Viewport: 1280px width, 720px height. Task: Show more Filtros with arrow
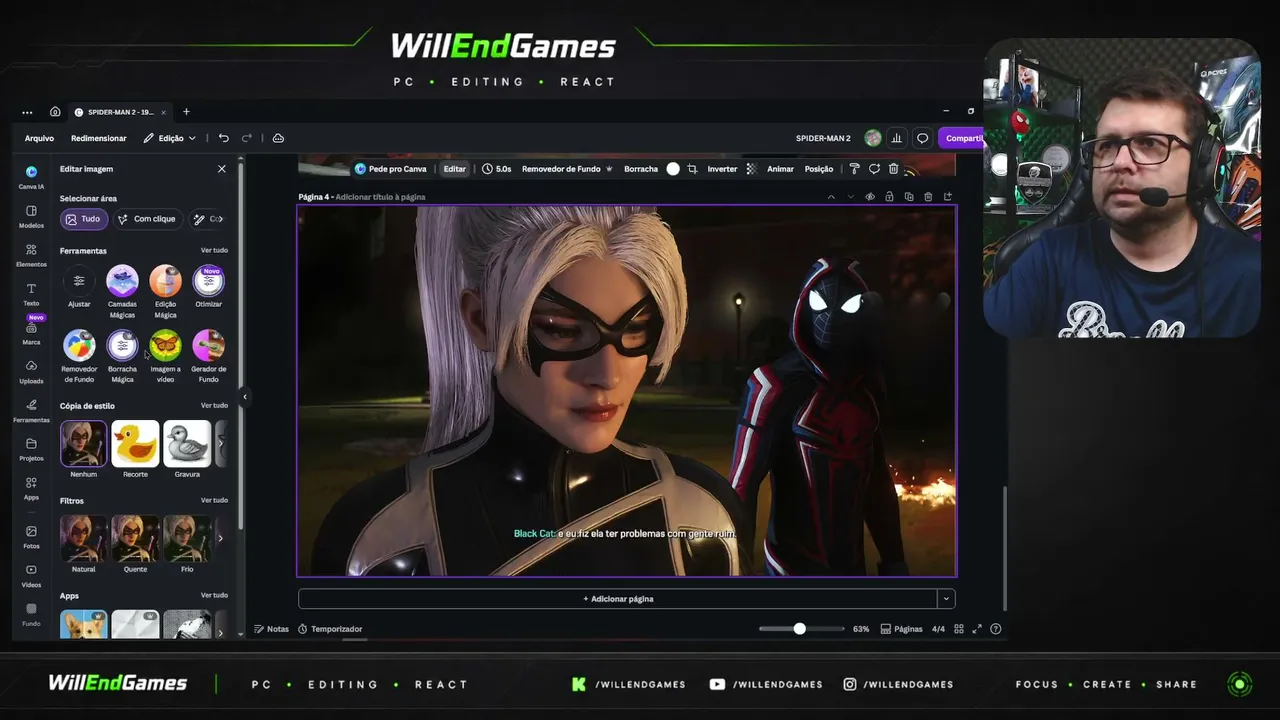[x=220, y=538]
